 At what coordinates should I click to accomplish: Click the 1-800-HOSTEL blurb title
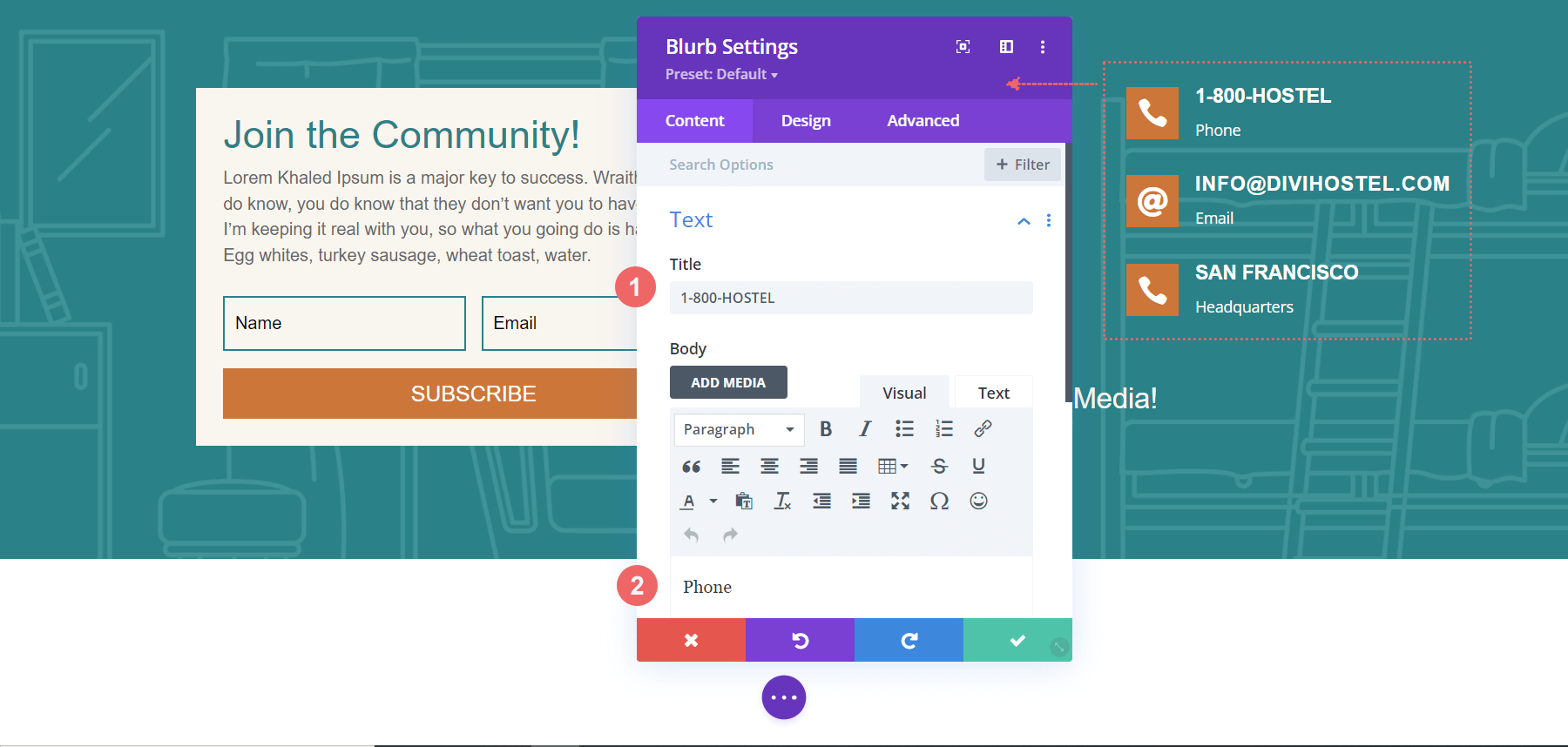[1263, 96]
